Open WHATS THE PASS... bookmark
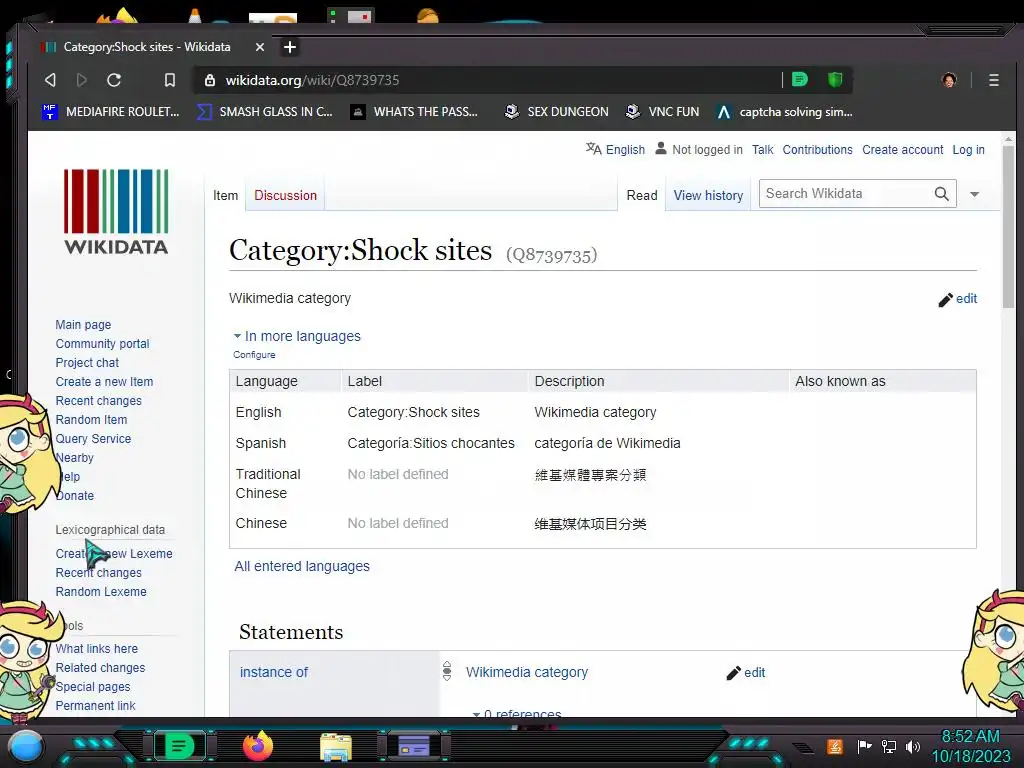The height and width of the screenshot is (768, 1024). (x=414, y=112)
